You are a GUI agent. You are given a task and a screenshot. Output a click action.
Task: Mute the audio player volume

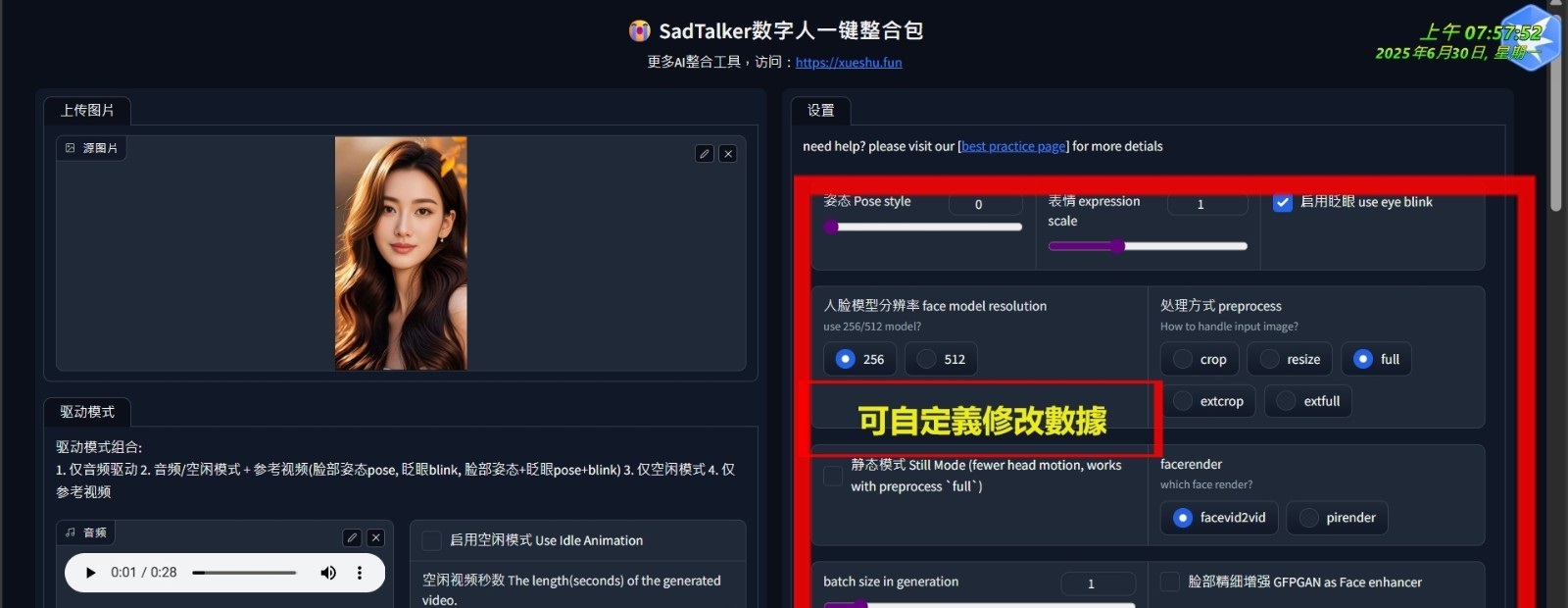tap(328, 573)
